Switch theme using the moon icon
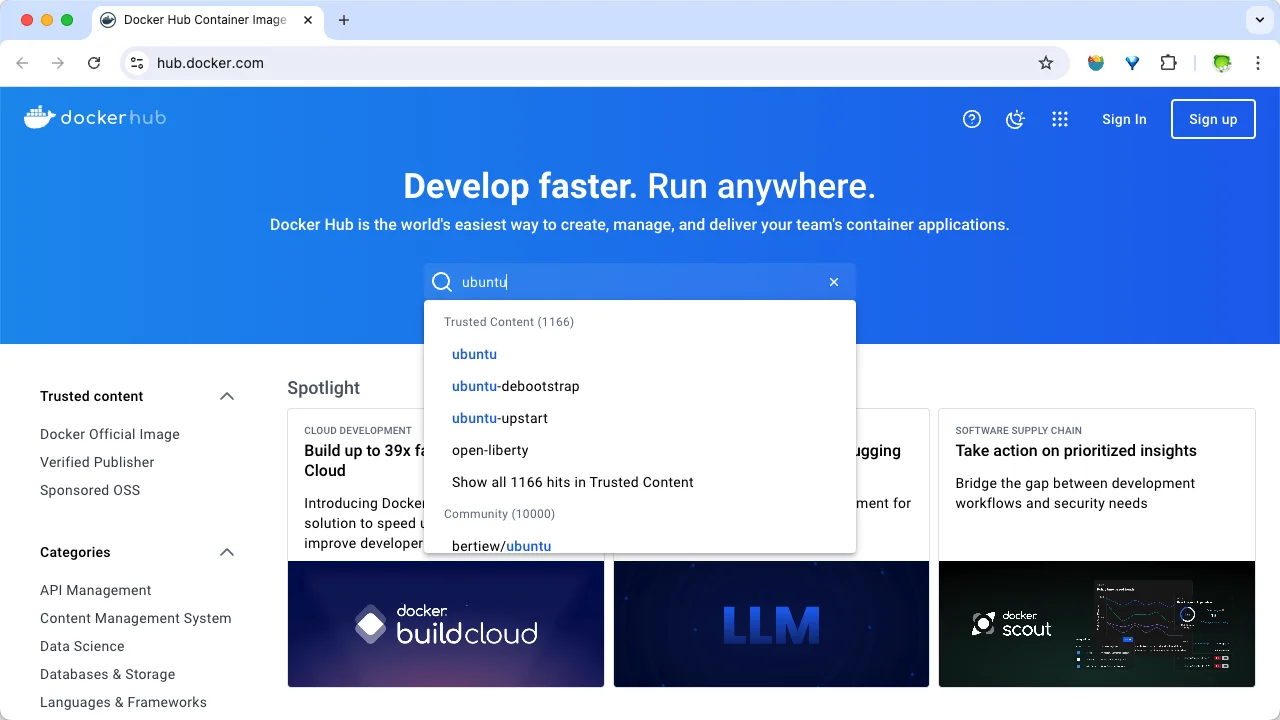This screenshot has width=1280, height=720. (1015, 119)
